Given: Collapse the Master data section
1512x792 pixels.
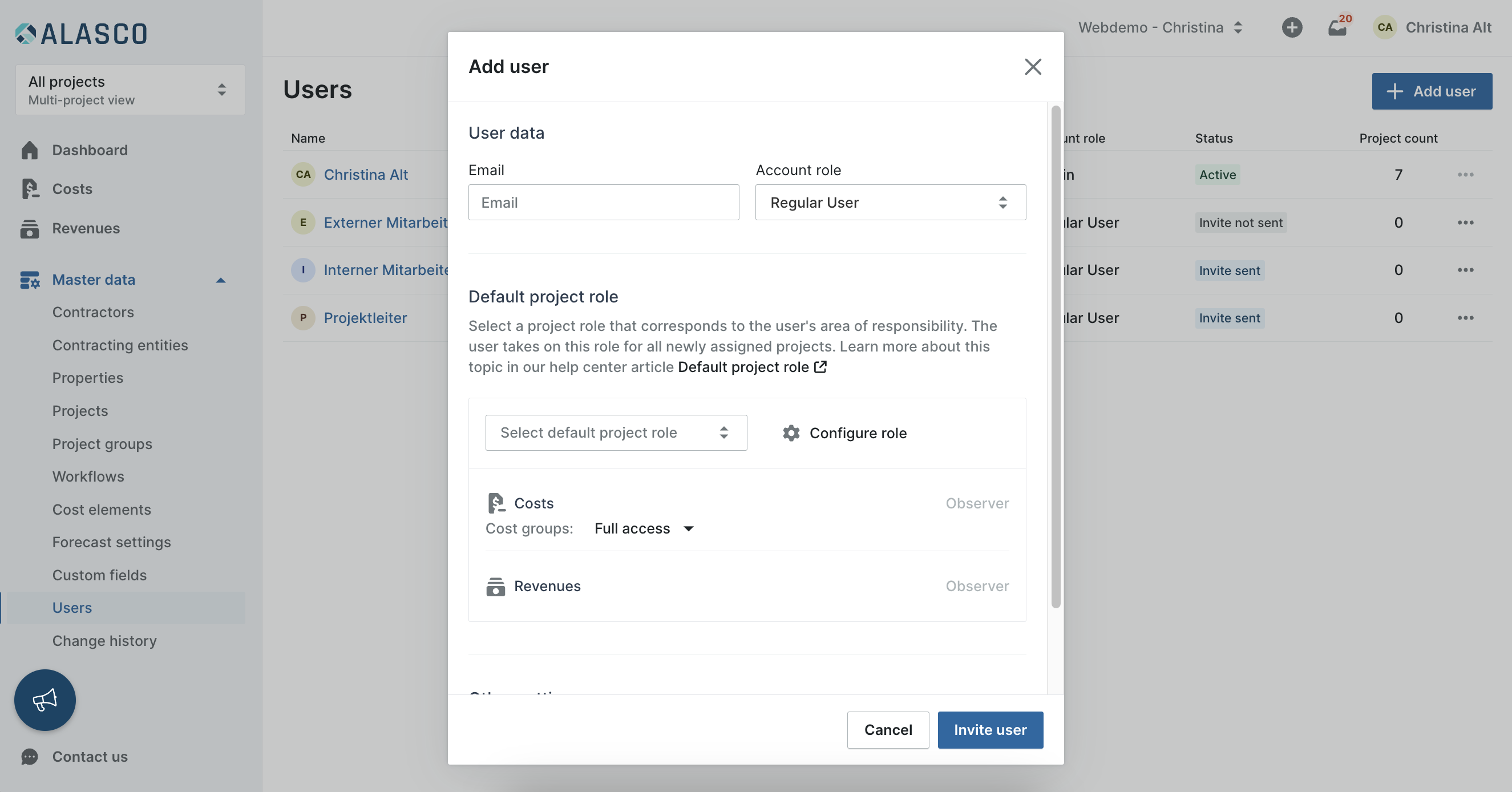Looking at the screenshot, I should (221, 281).
